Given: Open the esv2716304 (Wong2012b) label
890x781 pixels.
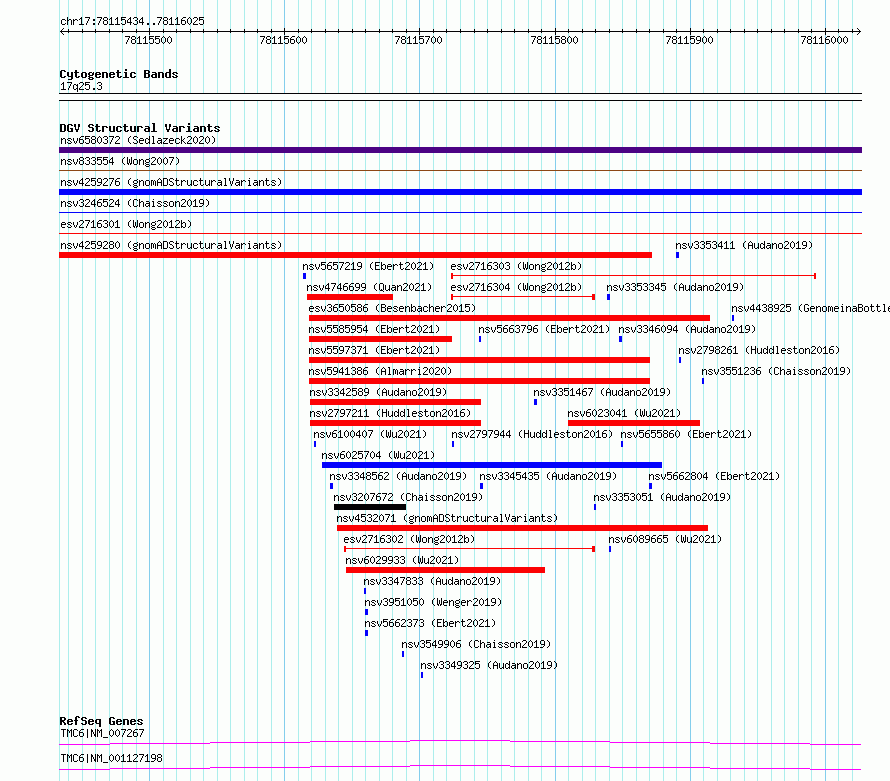Looking at the screenshot, I should pos(516,287).
